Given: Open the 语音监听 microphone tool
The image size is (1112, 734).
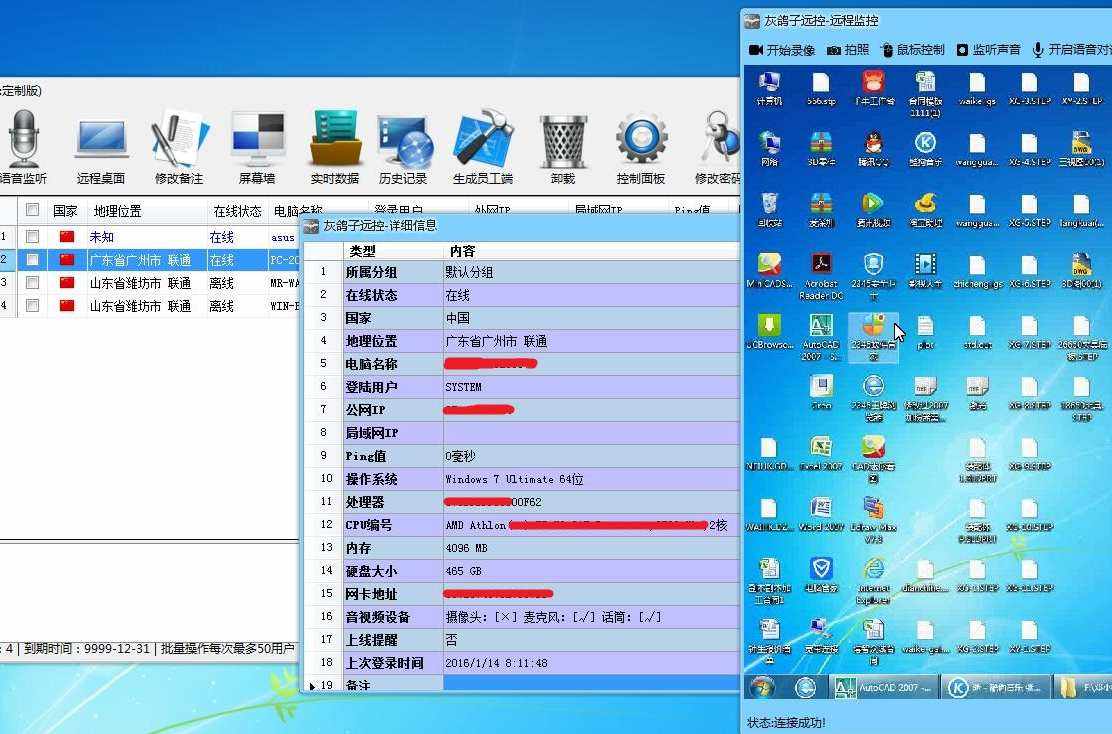Looking at the screenshot, I should point(23,148).
